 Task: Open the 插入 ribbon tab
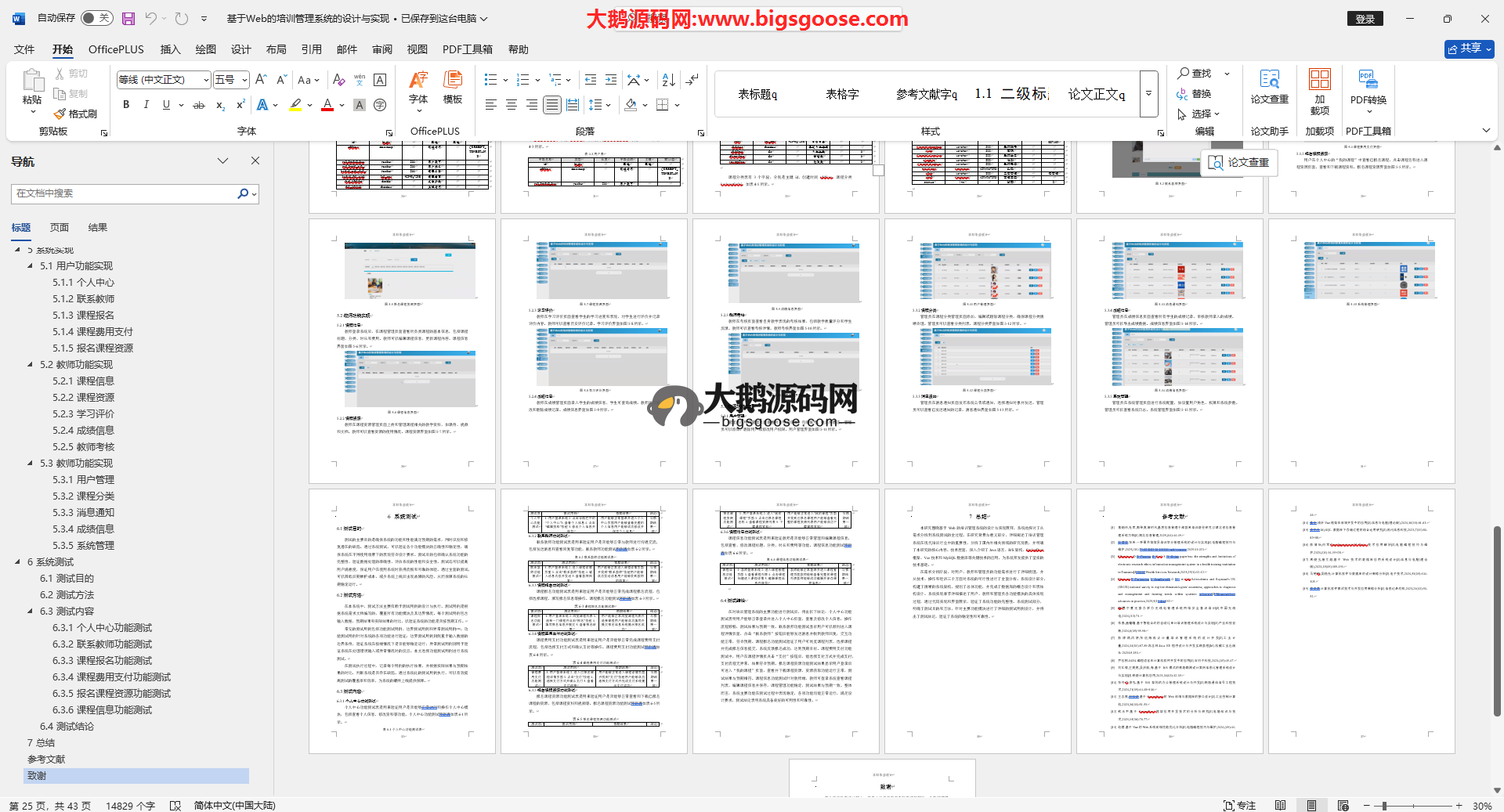coord(170,49)
